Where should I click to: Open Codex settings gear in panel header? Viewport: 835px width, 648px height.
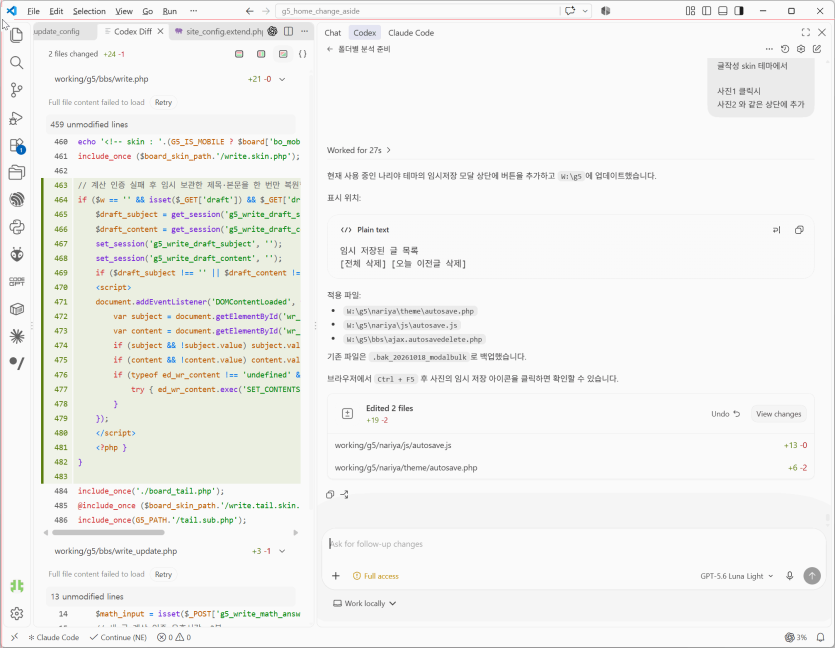(x=801, y=49)
